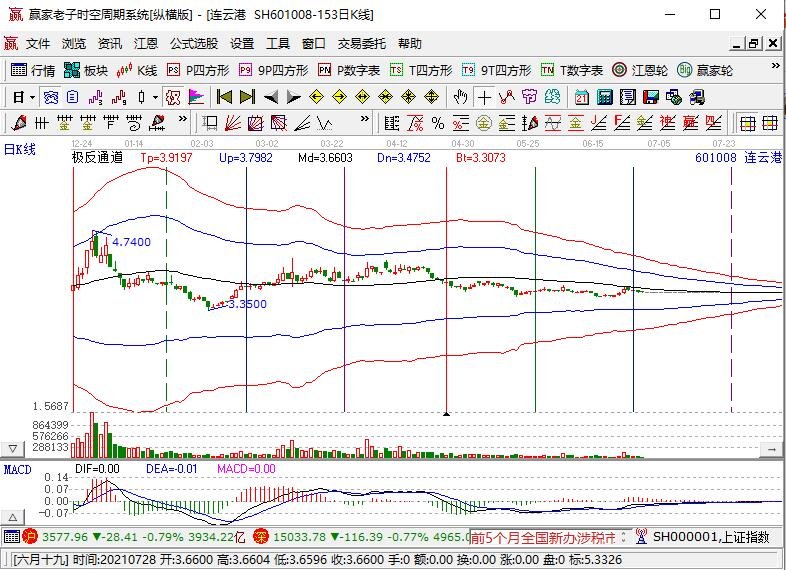Open the 江恩 menu
The height and width of the screenshot is (570, 786).
tap(146, 44)
